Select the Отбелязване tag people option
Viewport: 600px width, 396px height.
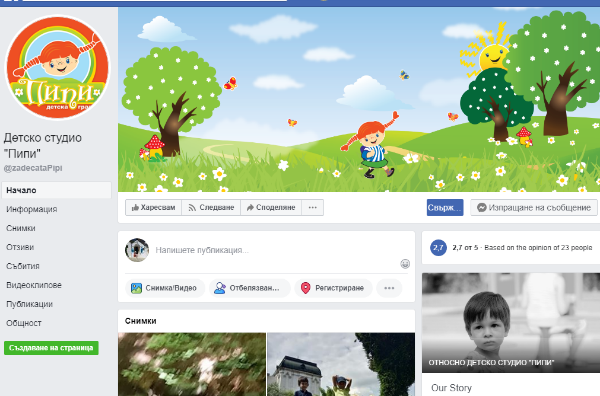coord(249,288)
